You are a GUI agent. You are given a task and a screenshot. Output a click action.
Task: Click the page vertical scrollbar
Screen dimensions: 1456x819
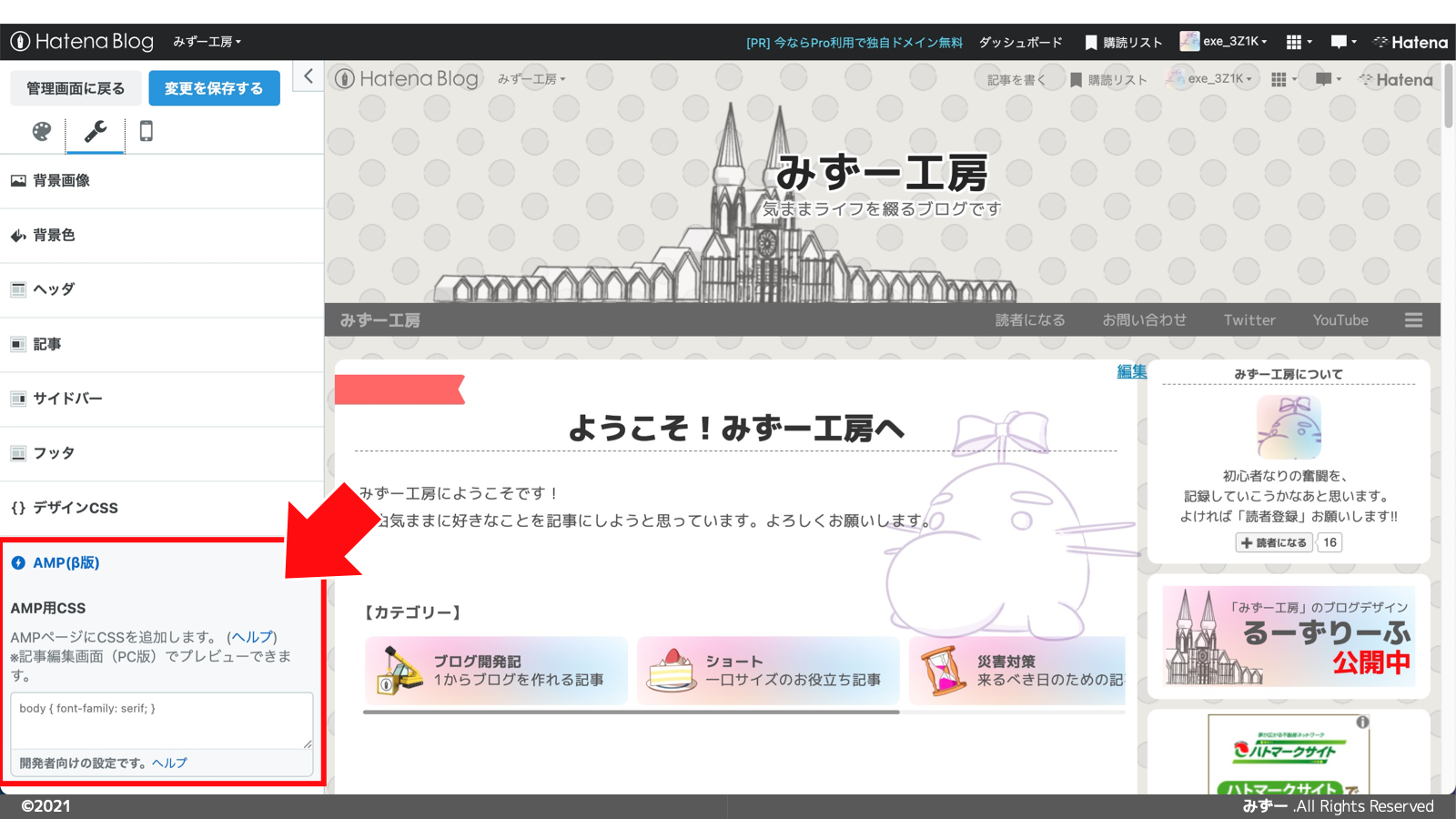point(1449,96)
